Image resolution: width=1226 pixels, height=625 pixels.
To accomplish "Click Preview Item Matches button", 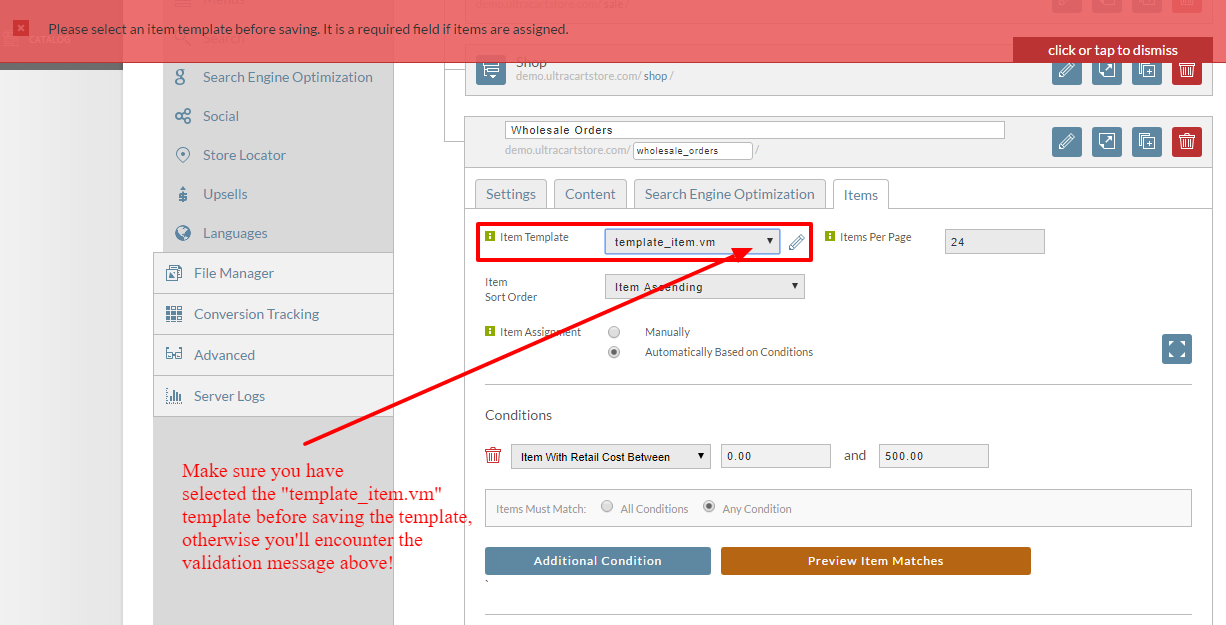I will coord(876,561).
